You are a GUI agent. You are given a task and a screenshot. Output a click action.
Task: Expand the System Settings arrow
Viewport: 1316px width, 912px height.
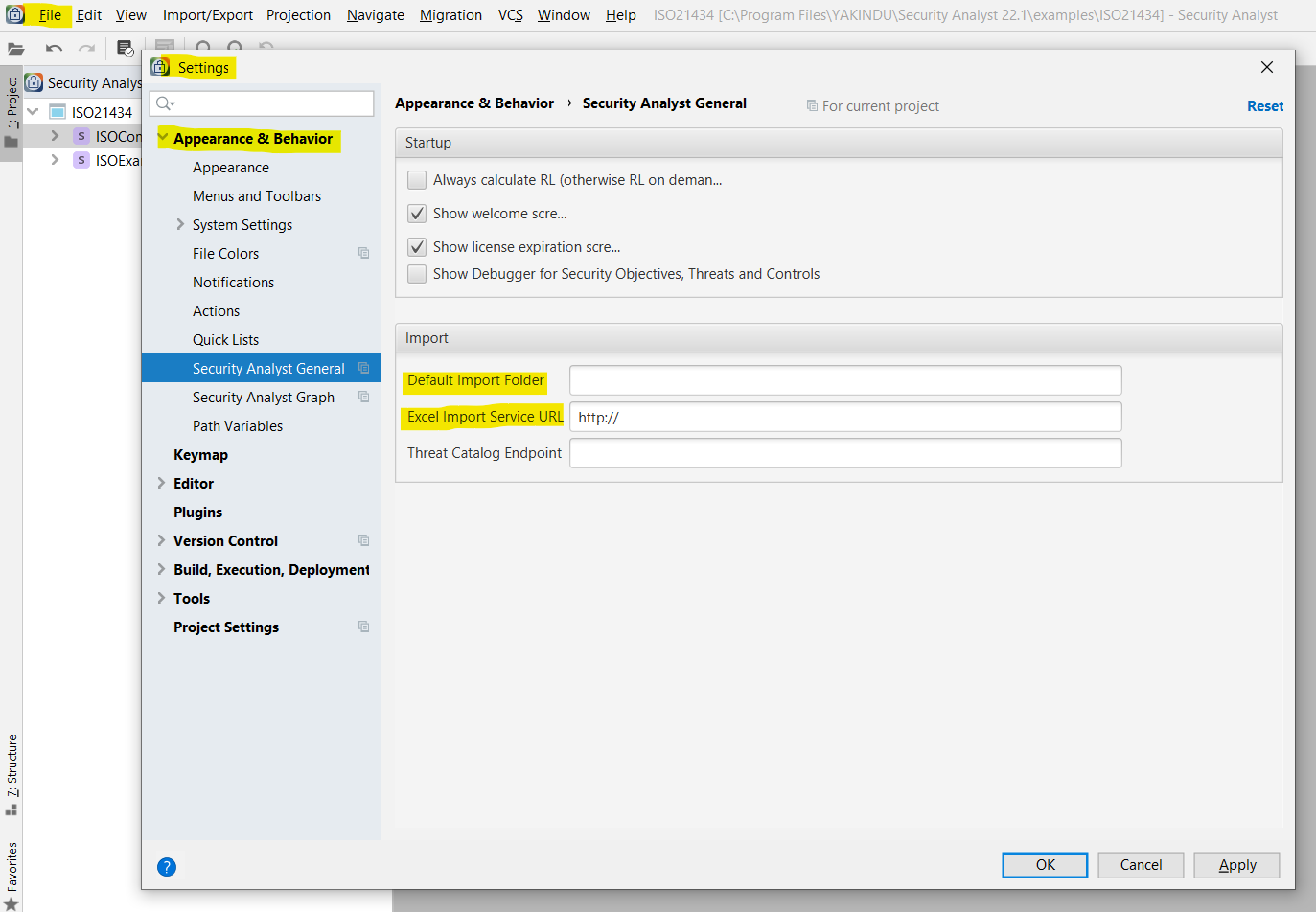click(180, 224)
